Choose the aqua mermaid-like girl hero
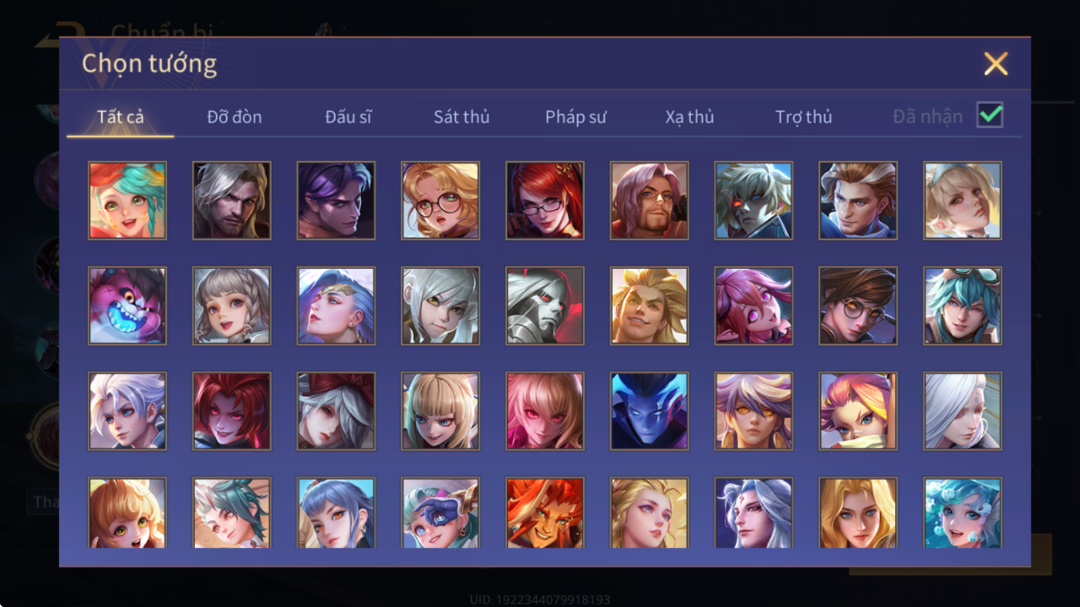The width and height of the screenshot is (1080, 607). pyautogui.click(x=962, y=513)
